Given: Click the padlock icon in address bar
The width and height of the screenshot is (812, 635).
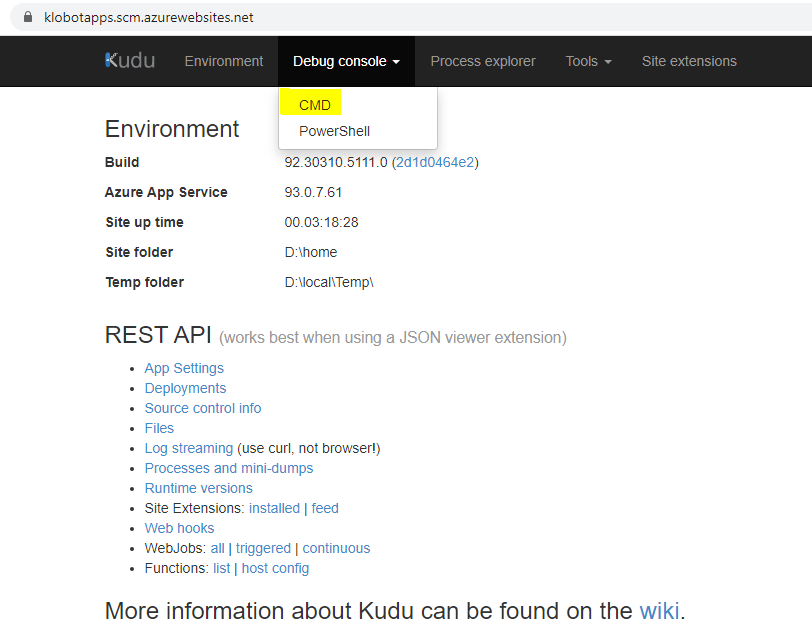Looking at the screenshot, I should 28,17.
